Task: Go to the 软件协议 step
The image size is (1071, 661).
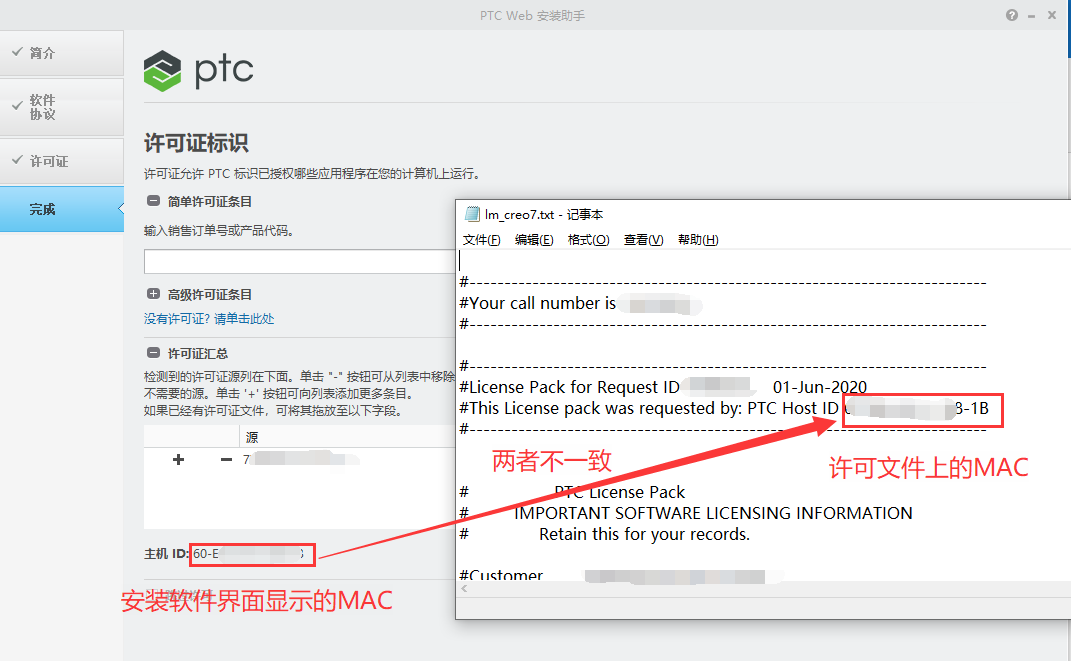Action: 61,107
